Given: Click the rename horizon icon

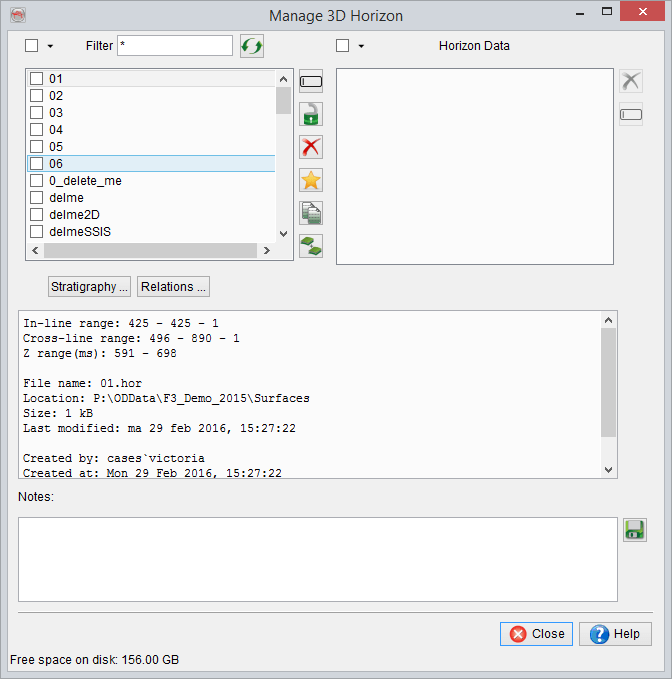Looking at the screenshot, I should (311, 82).
